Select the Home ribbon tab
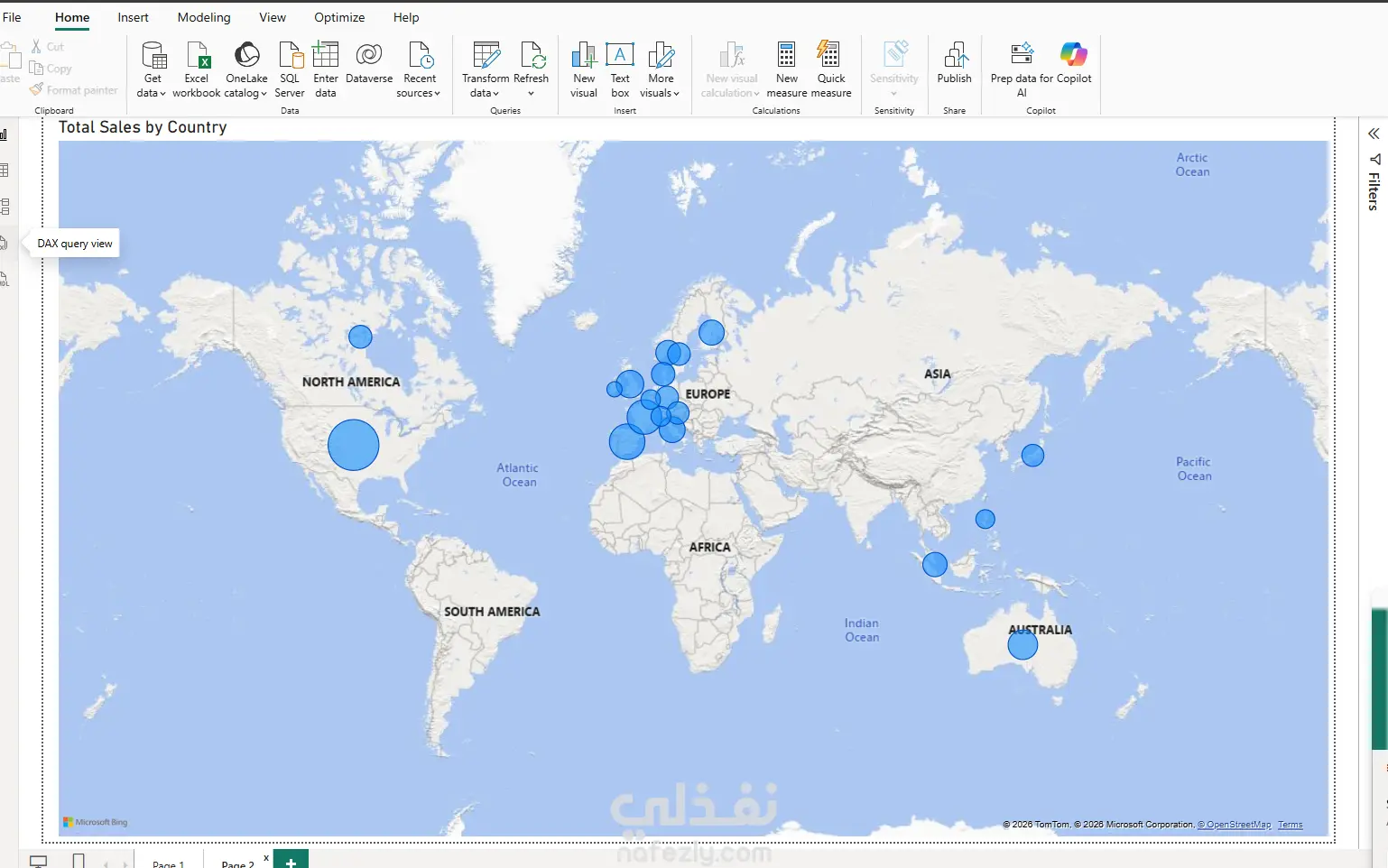1388x868 pixels. click(x=72, y=17)
